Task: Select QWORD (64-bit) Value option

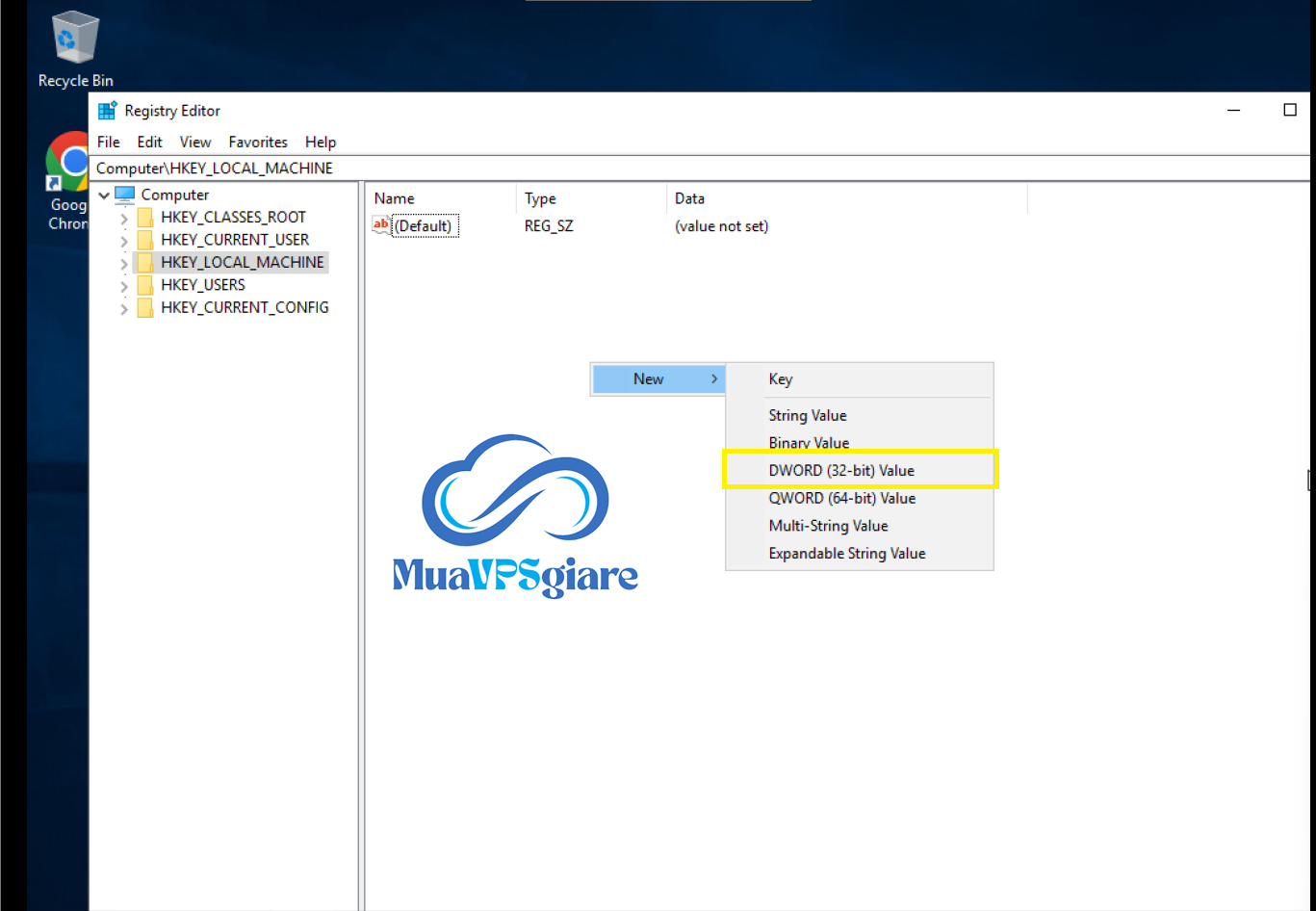Action: (841, 499)
